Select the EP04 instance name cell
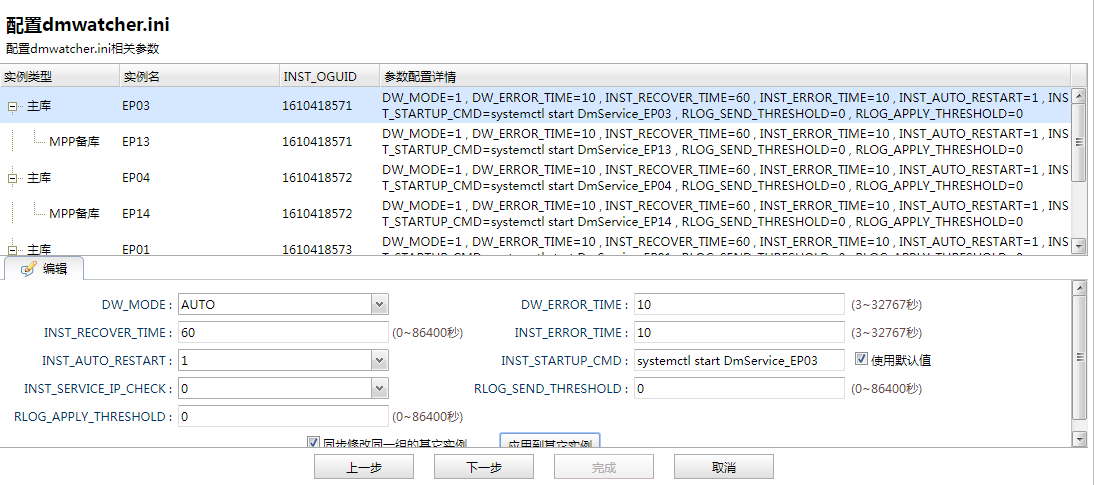1094x485 pixels. (136, 178)
